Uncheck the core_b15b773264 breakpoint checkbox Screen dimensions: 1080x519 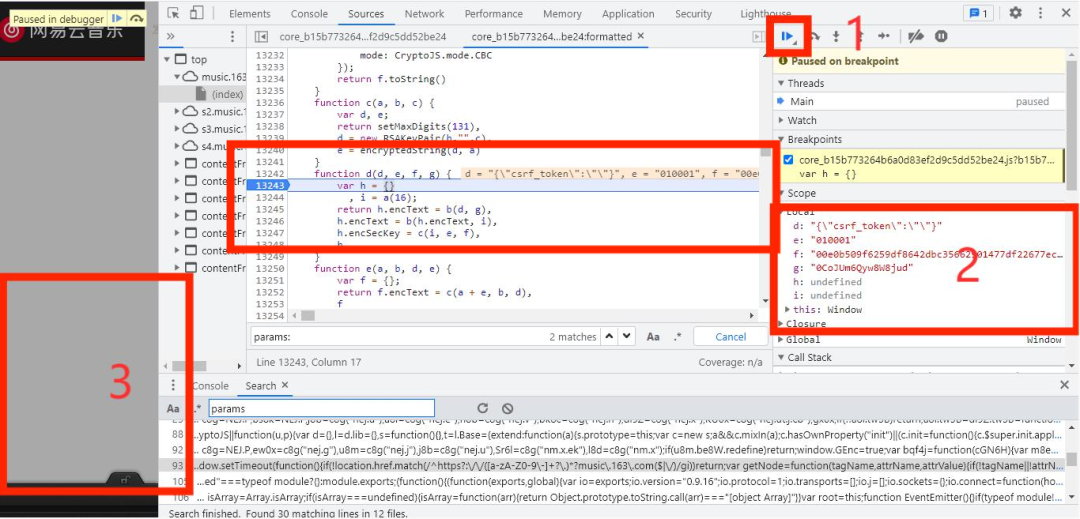pos(788,160)
